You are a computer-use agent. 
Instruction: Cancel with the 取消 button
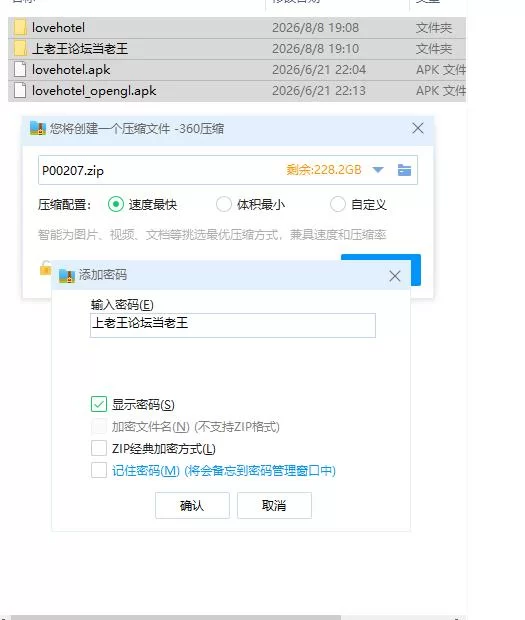pyautogui.click(x=274, y=505)
